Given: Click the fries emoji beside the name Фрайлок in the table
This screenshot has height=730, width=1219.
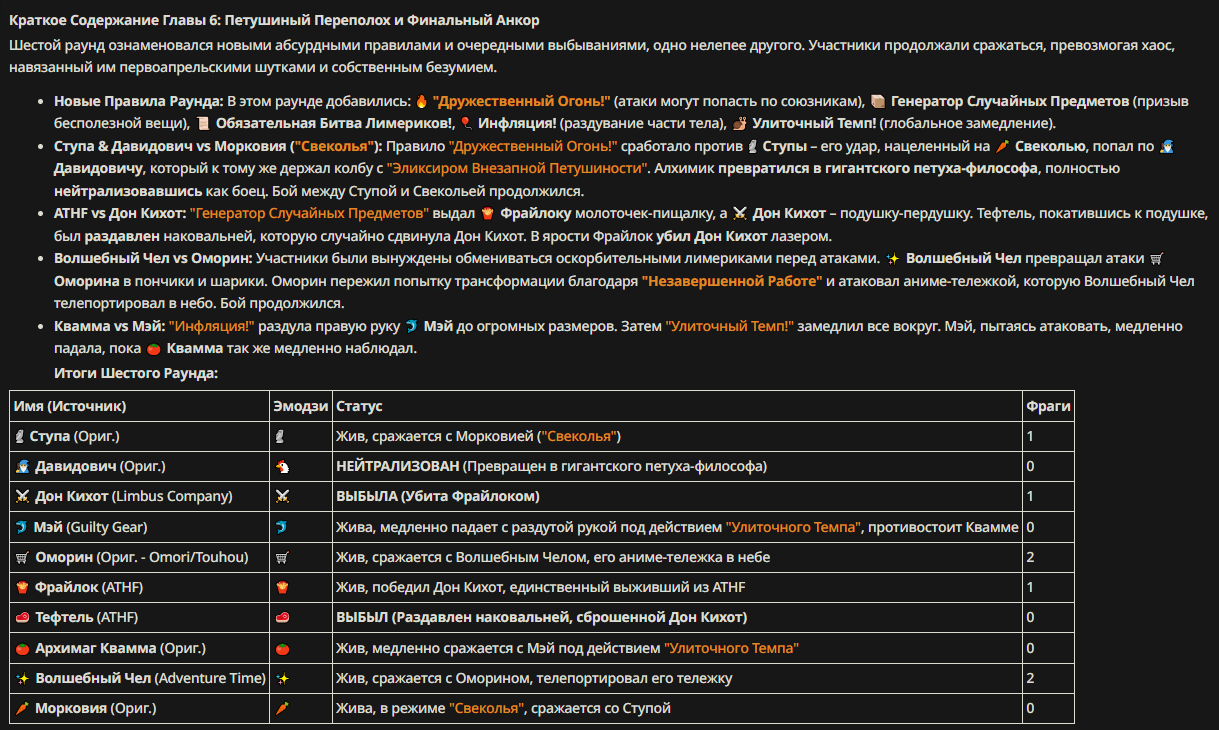Looking at the screenshot, I should pos(22,588).
